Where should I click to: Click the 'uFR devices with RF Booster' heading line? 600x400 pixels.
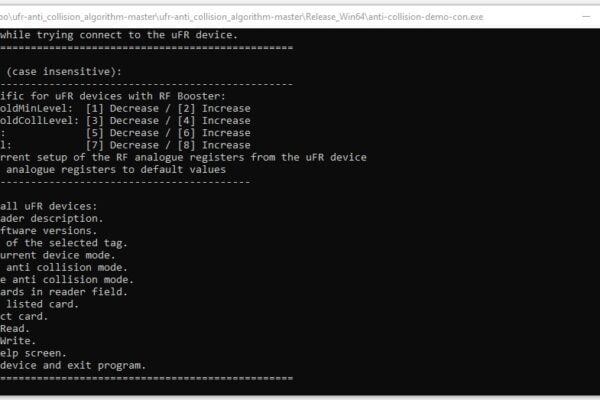coord(113,96)
